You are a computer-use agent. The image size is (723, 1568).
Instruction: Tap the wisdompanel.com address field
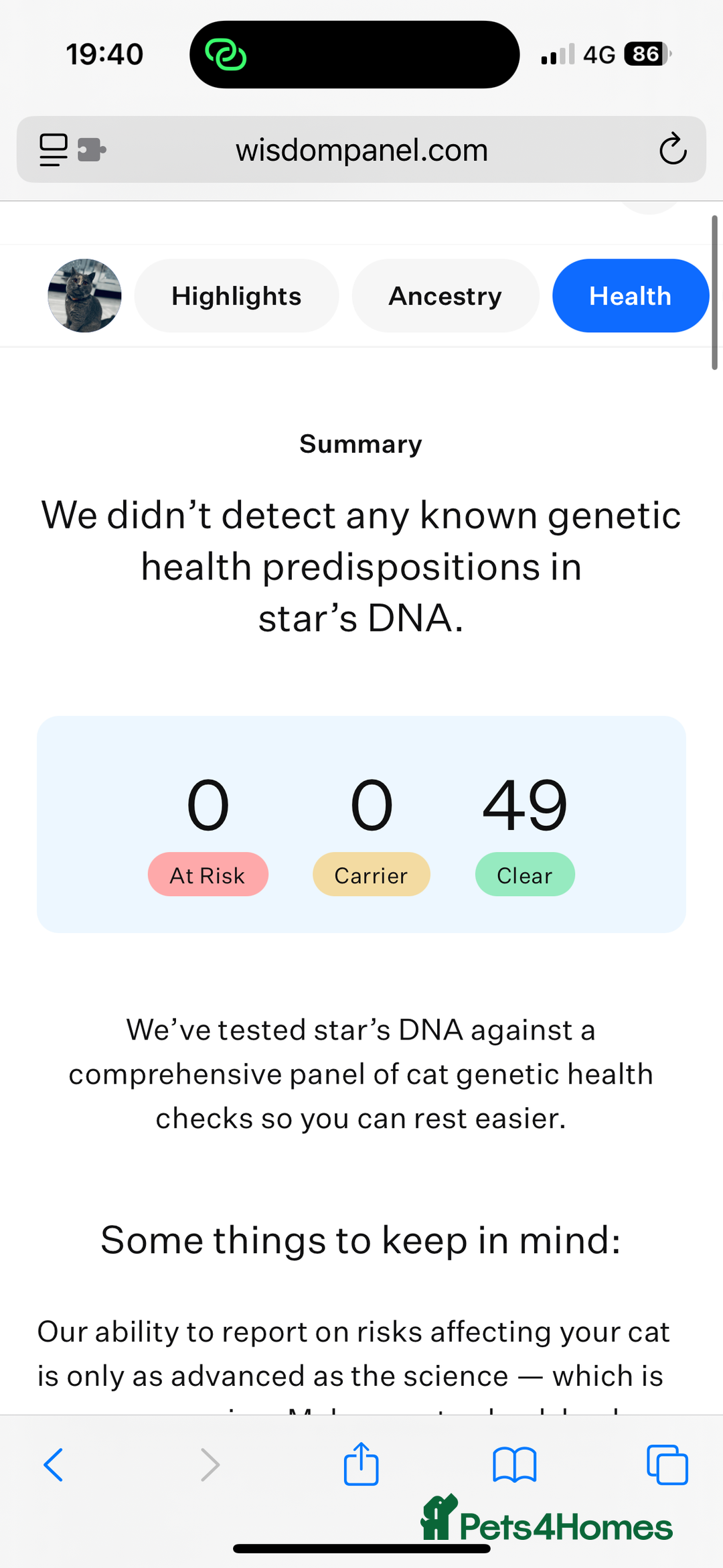click(x=361, y=149)
